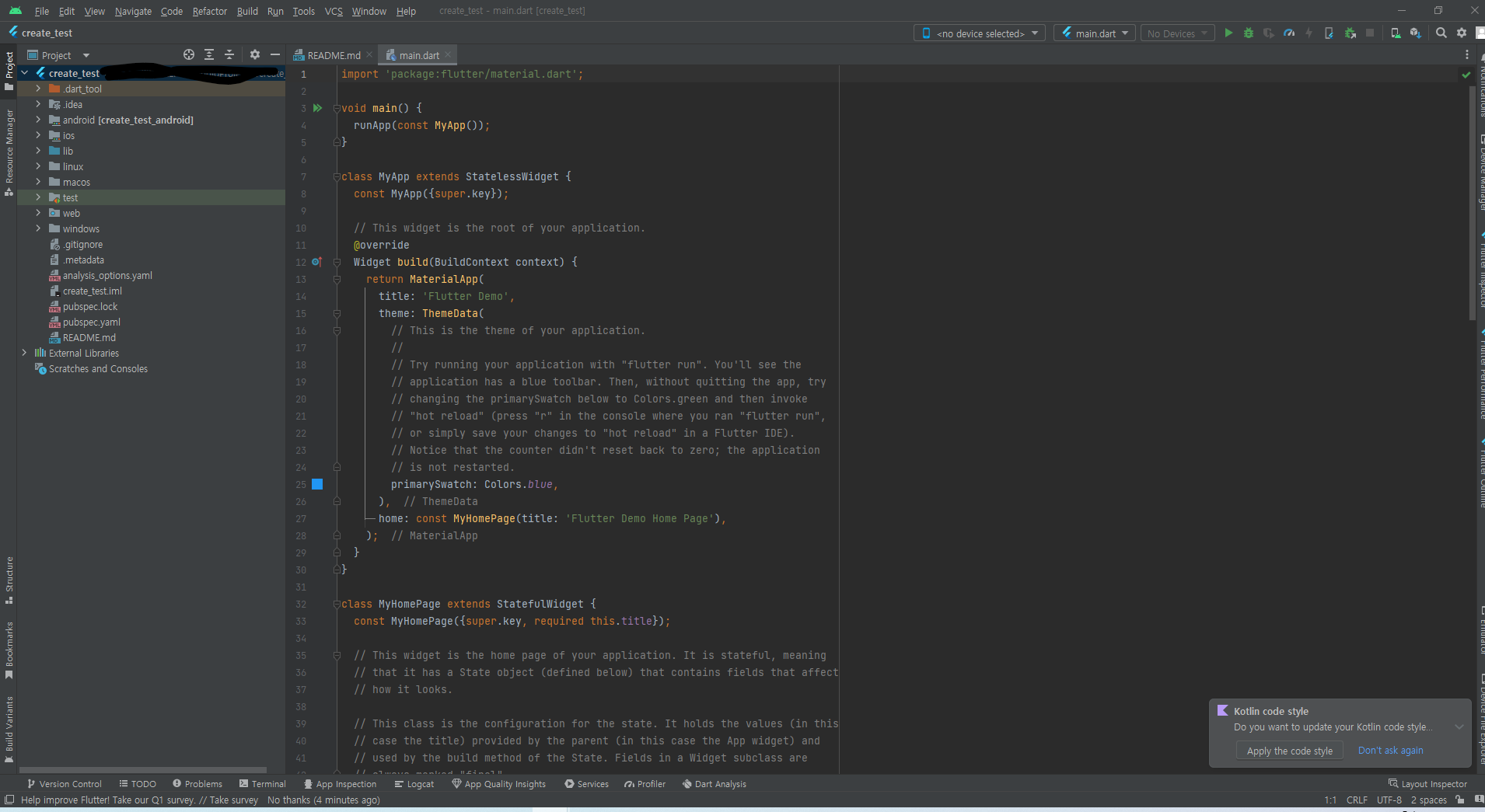Screen dimensions: 1485x812
Task: Expand the Kotlin code style notification chevron
Action: 1459,727
